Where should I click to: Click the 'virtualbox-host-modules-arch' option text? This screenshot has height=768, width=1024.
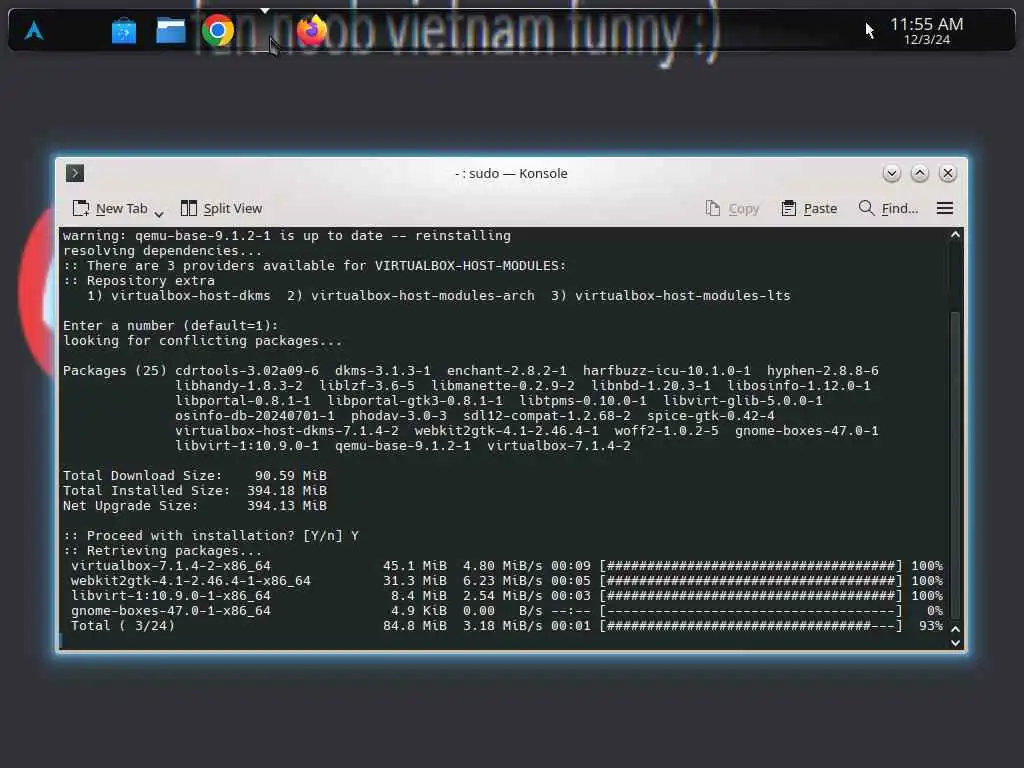[423, 295]
